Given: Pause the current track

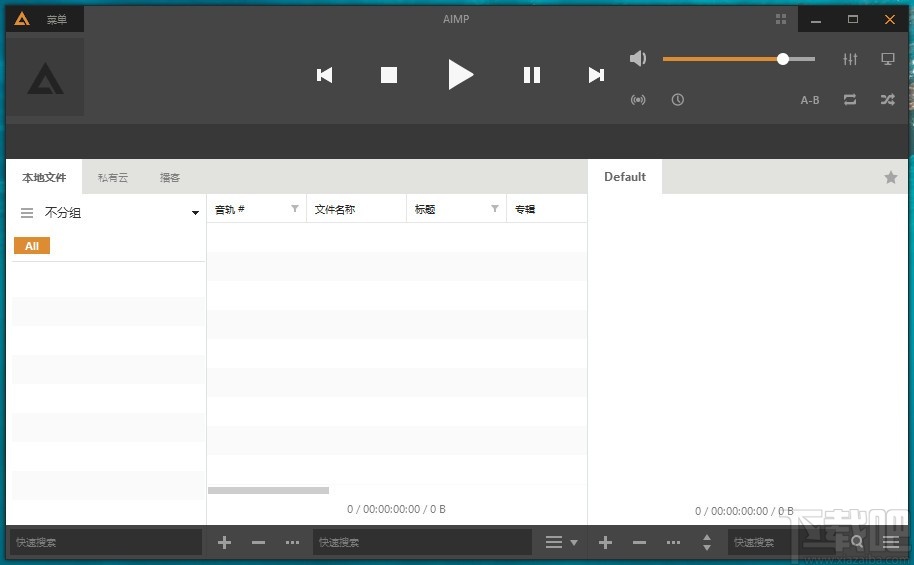Looking at the screenshot, I should point(532,75).
